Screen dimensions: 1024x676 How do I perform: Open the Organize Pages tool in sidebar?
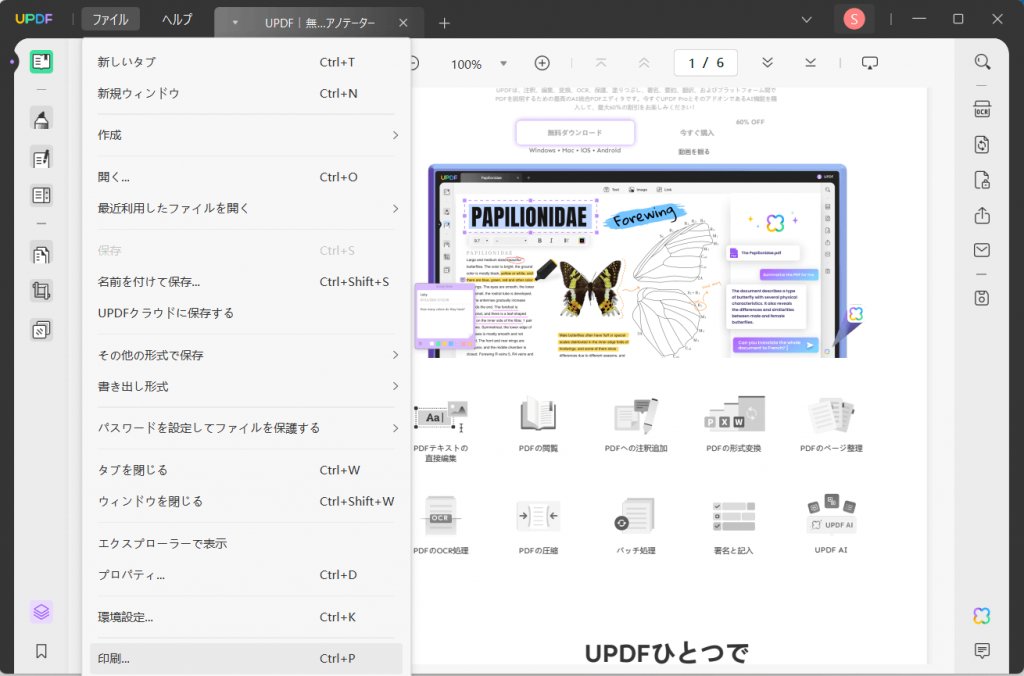pos(41,253)
